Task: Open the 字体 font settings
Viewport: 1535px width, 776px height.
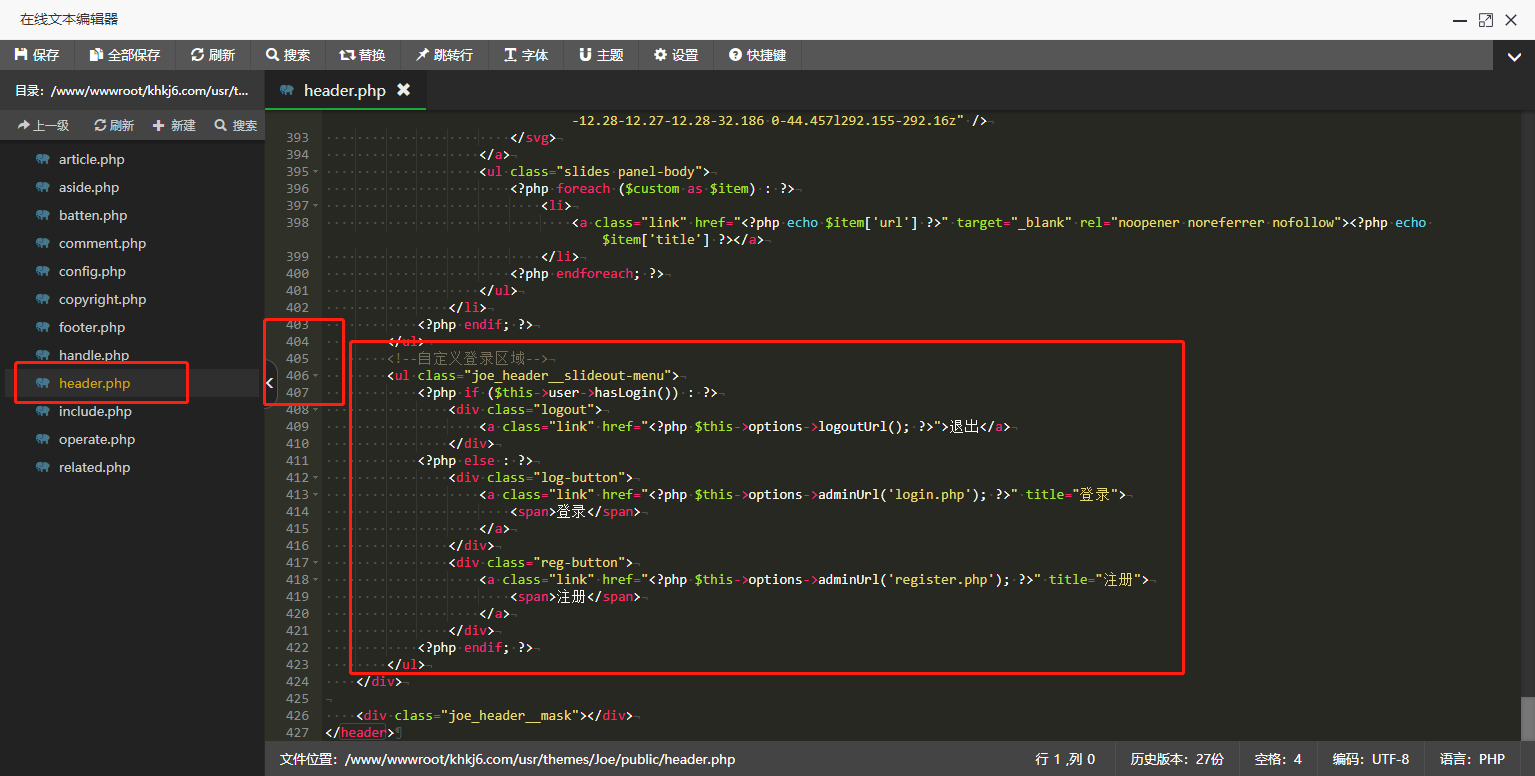Action: pos(526,55)
